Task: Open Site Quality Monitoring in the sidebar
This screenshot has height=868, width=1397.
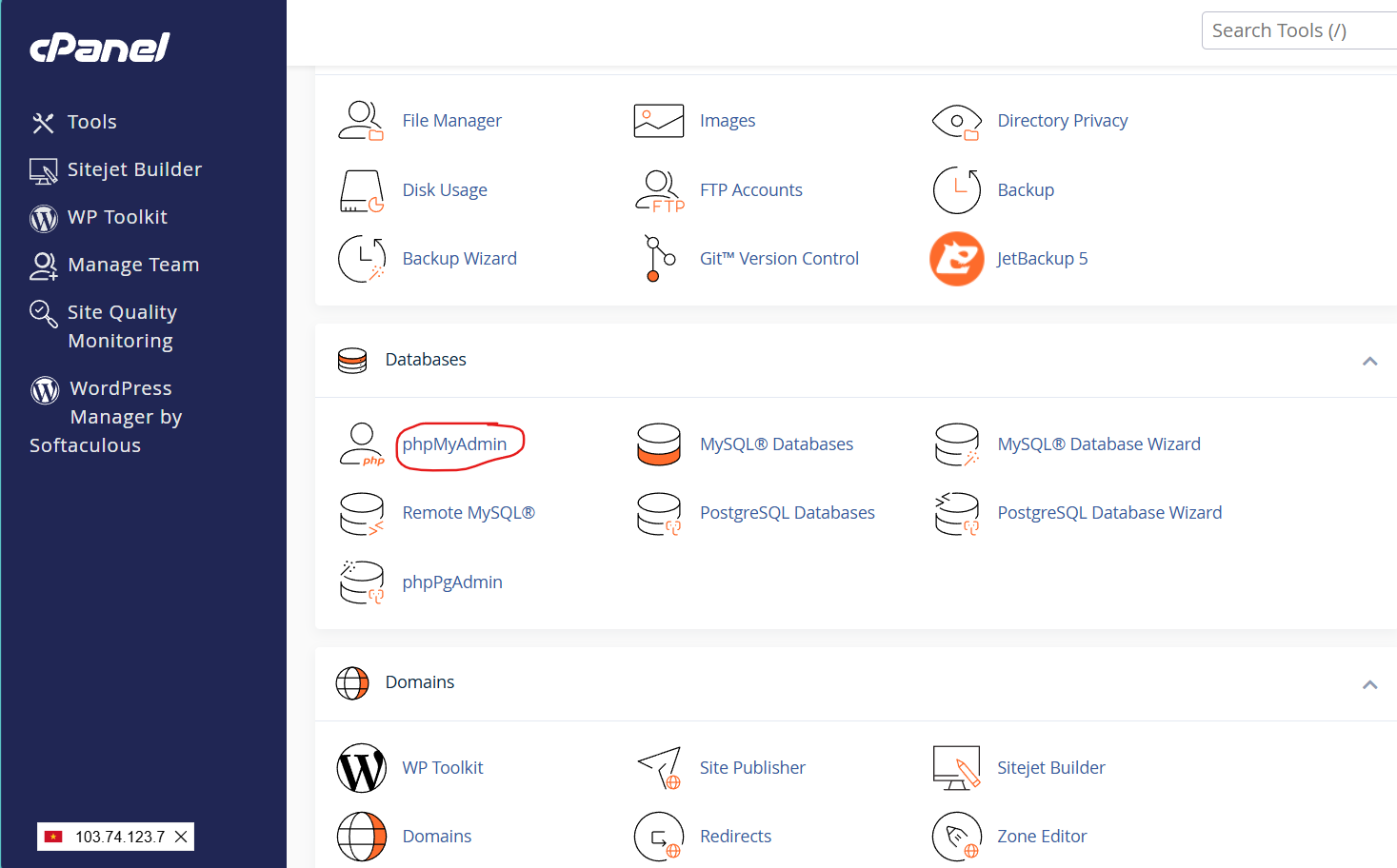Action: (x=122, y=326)
